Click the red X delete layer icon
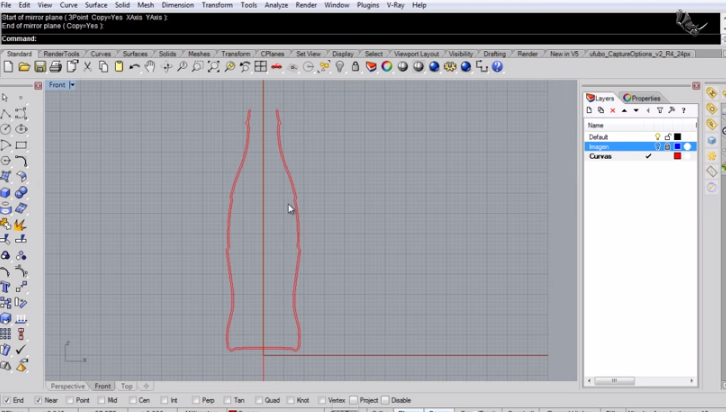726x412 pixels. [613, 110]
